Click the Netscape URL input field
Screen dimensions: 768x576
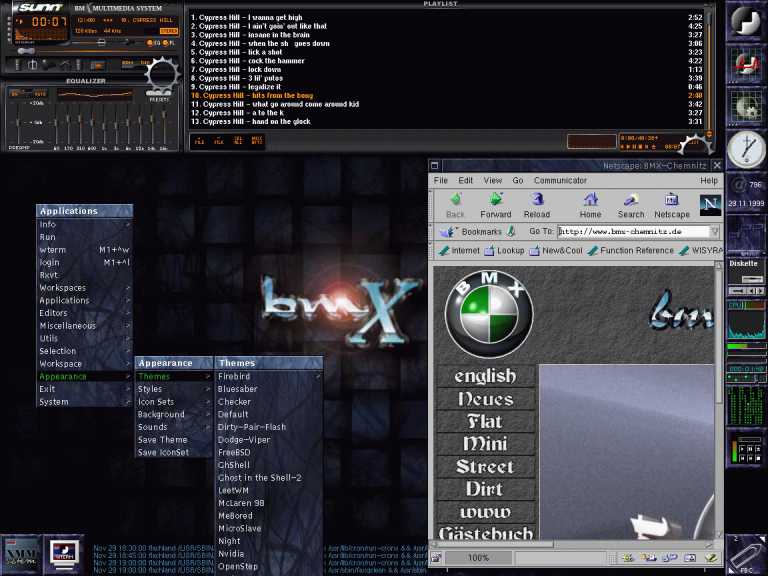634,231
